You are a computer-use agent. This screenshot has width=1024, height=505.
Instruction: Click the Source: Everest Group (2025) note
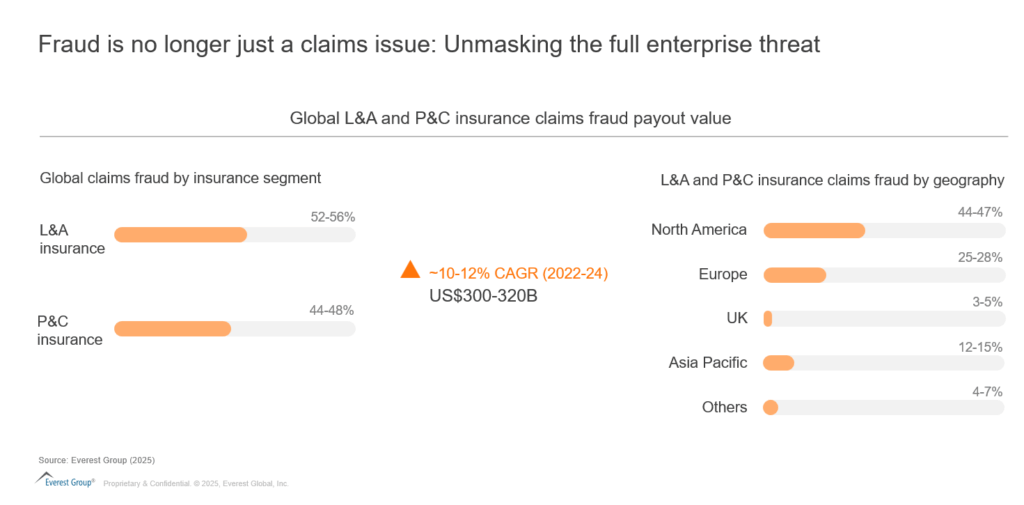coord(97,460)
